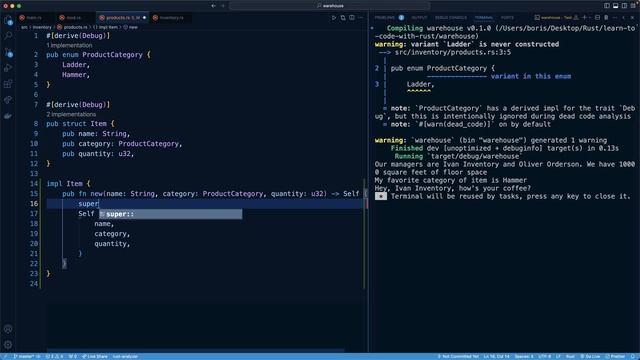Image resolution: width=640 pixels, height=360 pixels.
Task: Open the Manage gear menu
Action: [8, 345]
